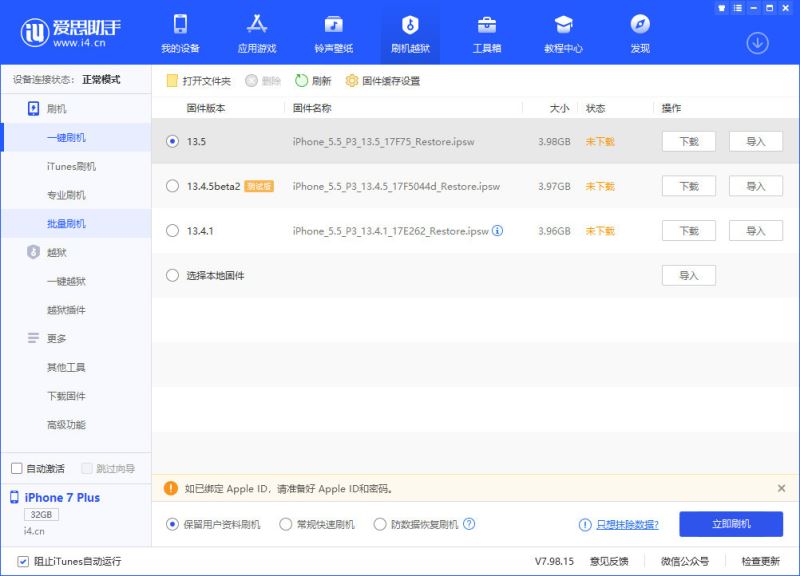The image size is (800, 576).
Task: Open 固件缓存设置 gear settings
Action: coord(383,81)
